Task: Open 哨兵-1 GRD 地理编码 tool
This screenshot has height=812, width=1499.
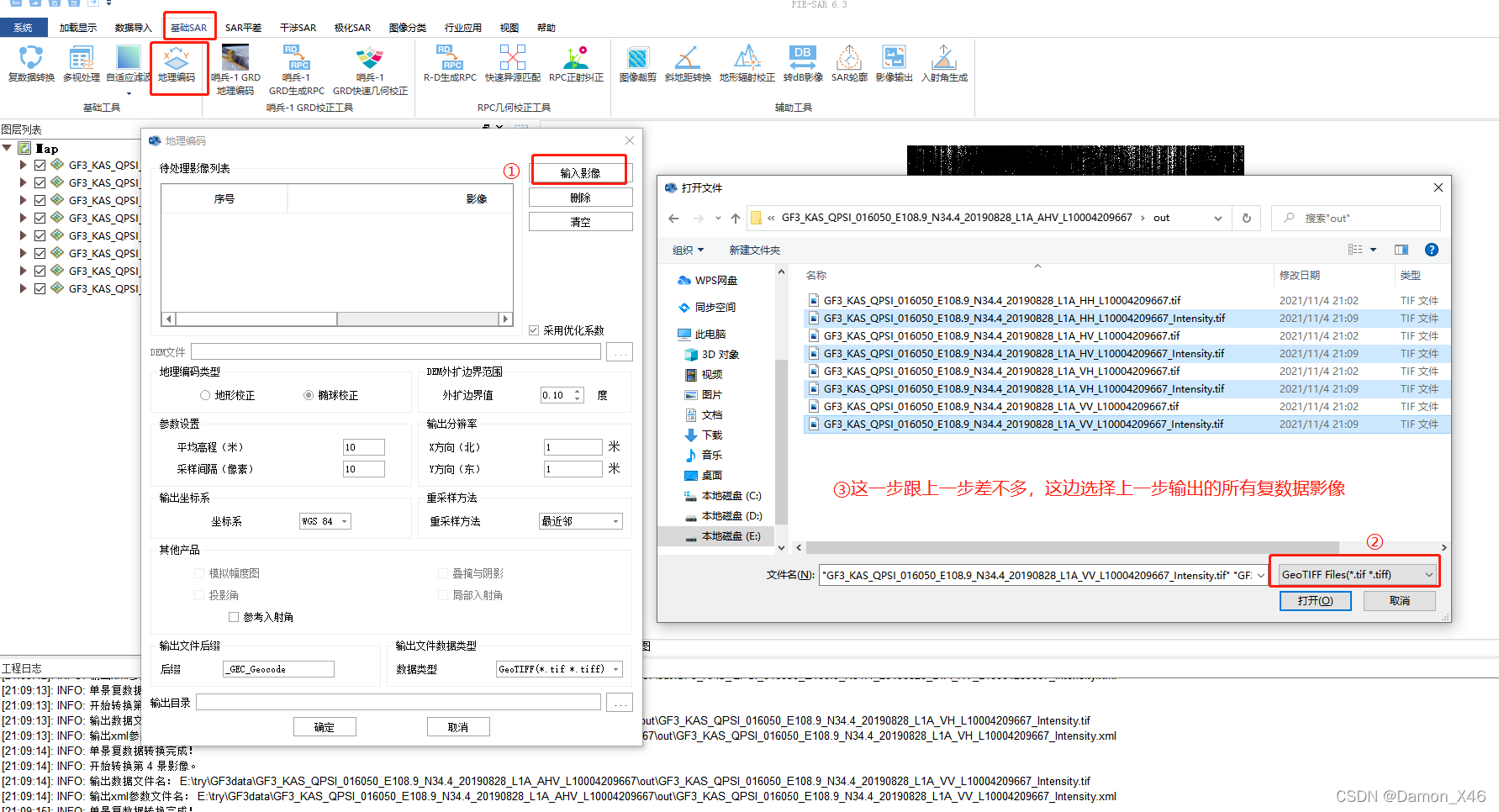Action: (235, 70)
